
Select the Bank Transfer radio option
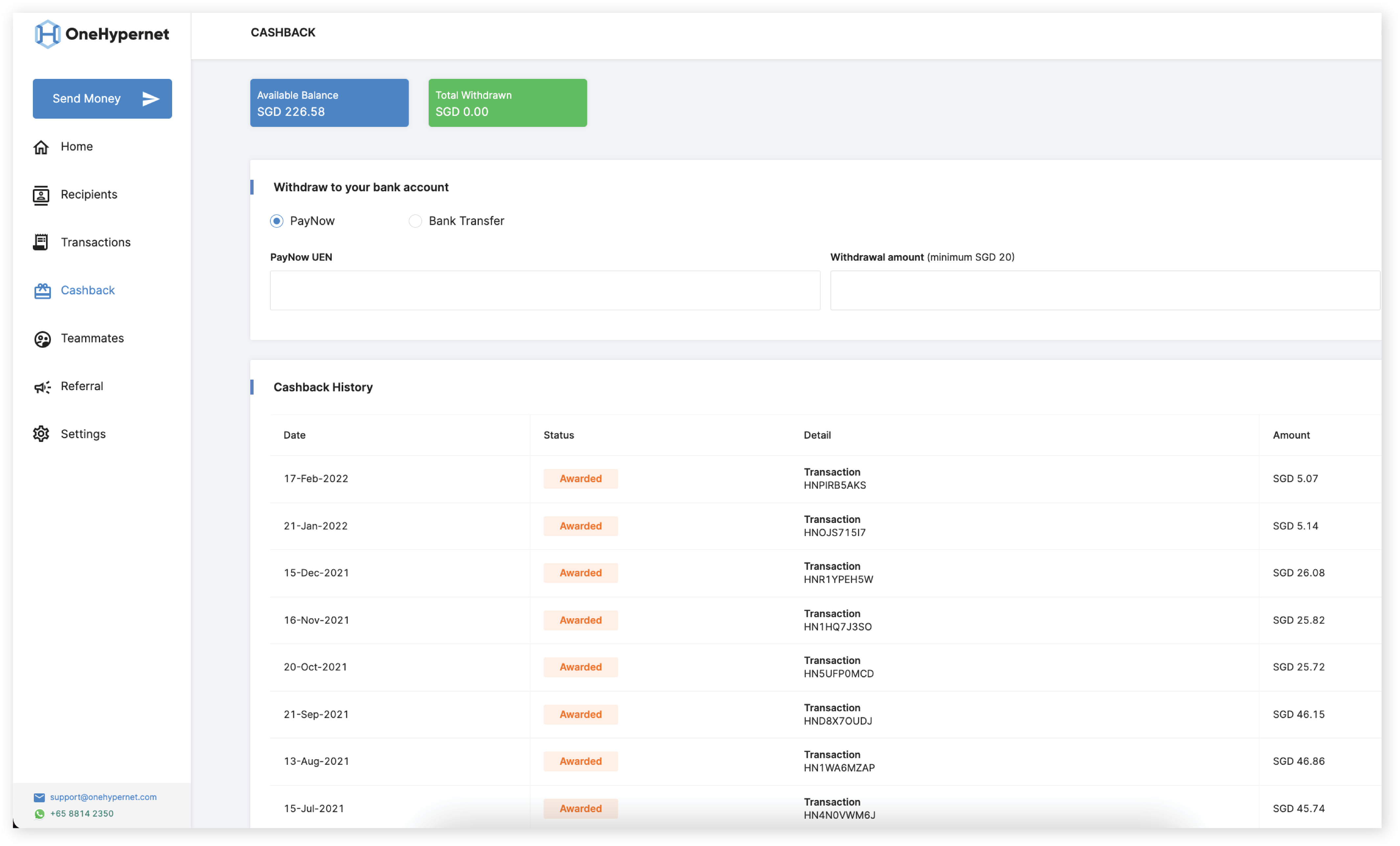tap(415, 221)
